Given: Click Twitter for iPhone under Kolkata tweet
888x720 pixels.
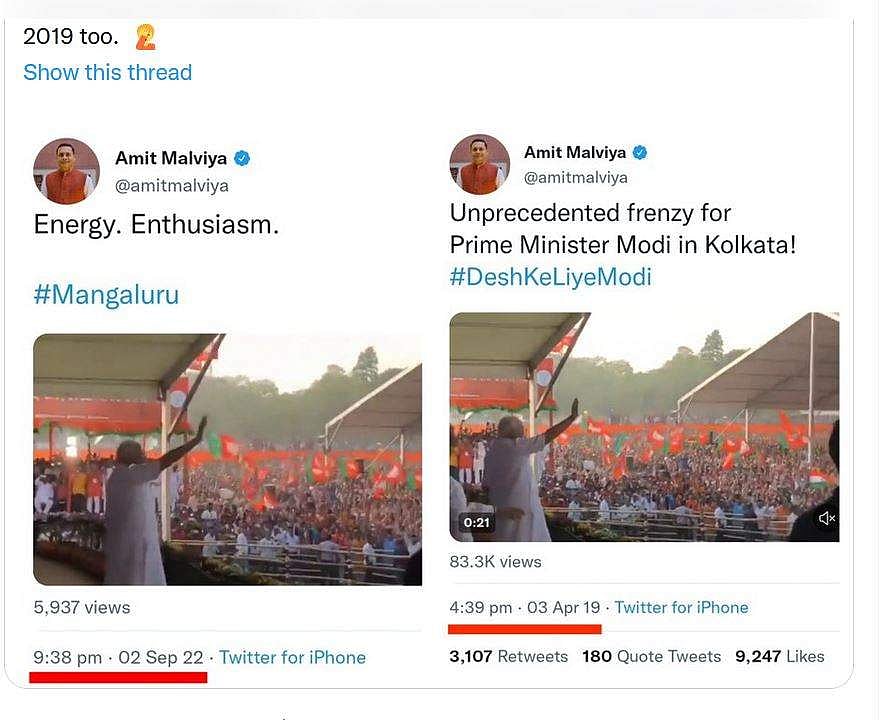Looking at the screenshot, I should click(x=681, y=607).
